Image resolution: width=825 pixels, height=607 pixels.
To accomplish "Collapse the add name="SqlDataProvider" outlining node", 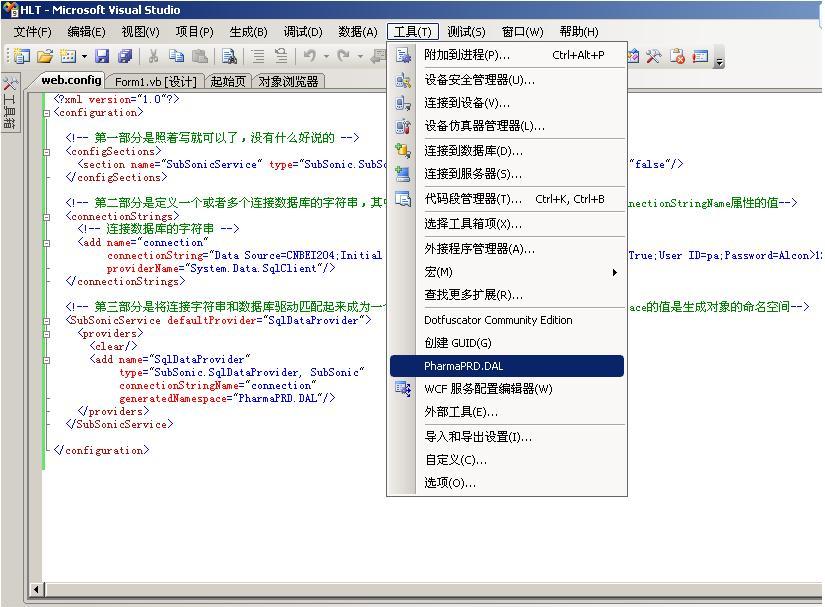I will 47,360.
